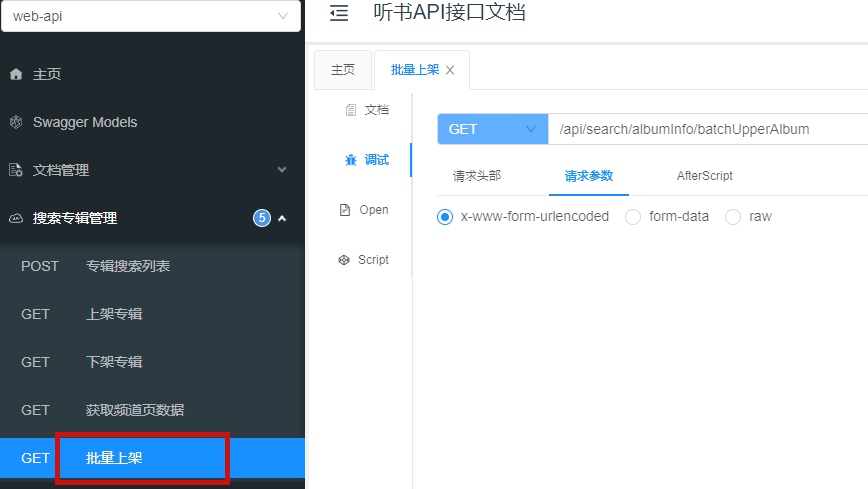Viewport: 868px width, 489px height.
Task: Switch to the 主页 tab
Action: pyautogui.click(x=343, y=70)
